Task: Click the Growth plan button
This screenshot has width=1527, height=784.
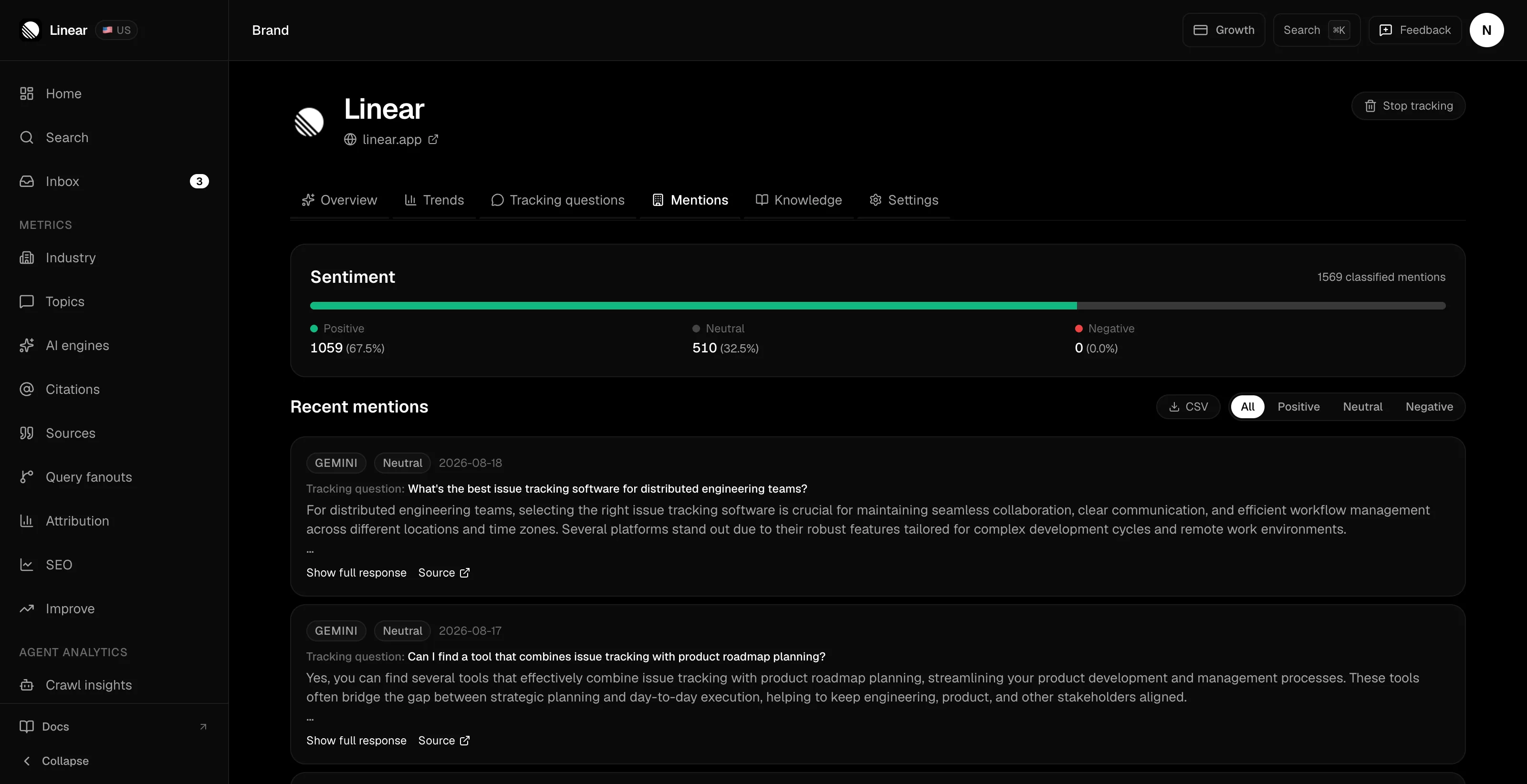Action: [1224, 30]
